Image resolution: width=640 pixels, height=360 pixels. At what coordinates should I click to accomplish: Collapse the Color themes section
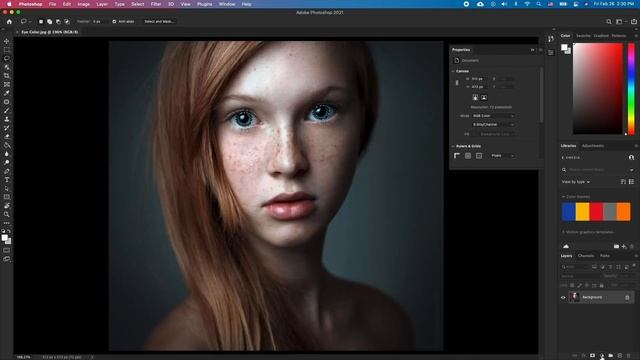[x=563, y=197]
